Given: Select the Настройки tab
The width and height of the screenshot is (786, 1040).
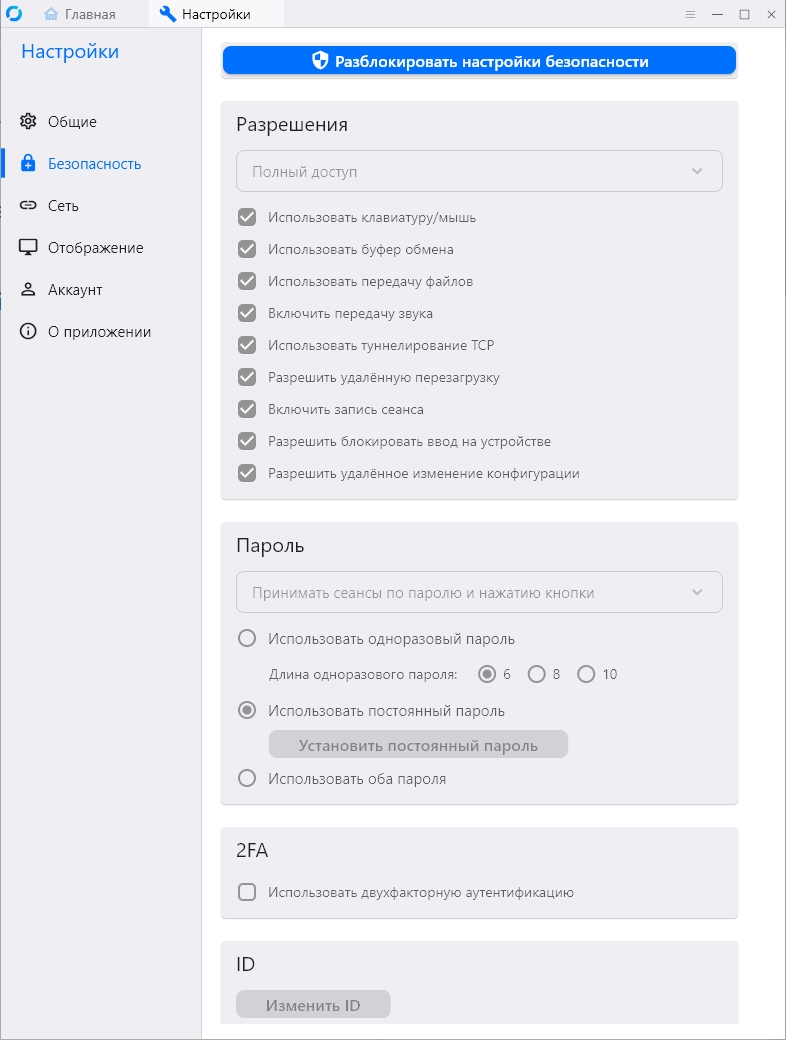Looking at the screenshot, I should pos(205,14).
